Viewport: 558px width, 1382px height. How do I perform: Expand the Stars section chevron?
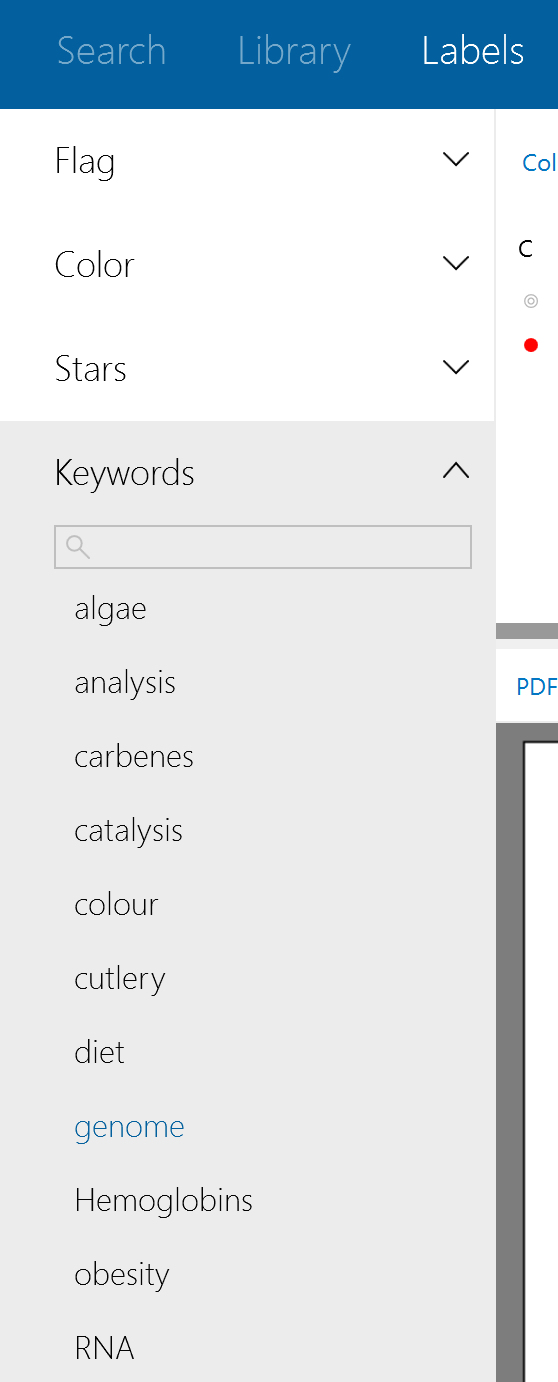pos(456,368)
